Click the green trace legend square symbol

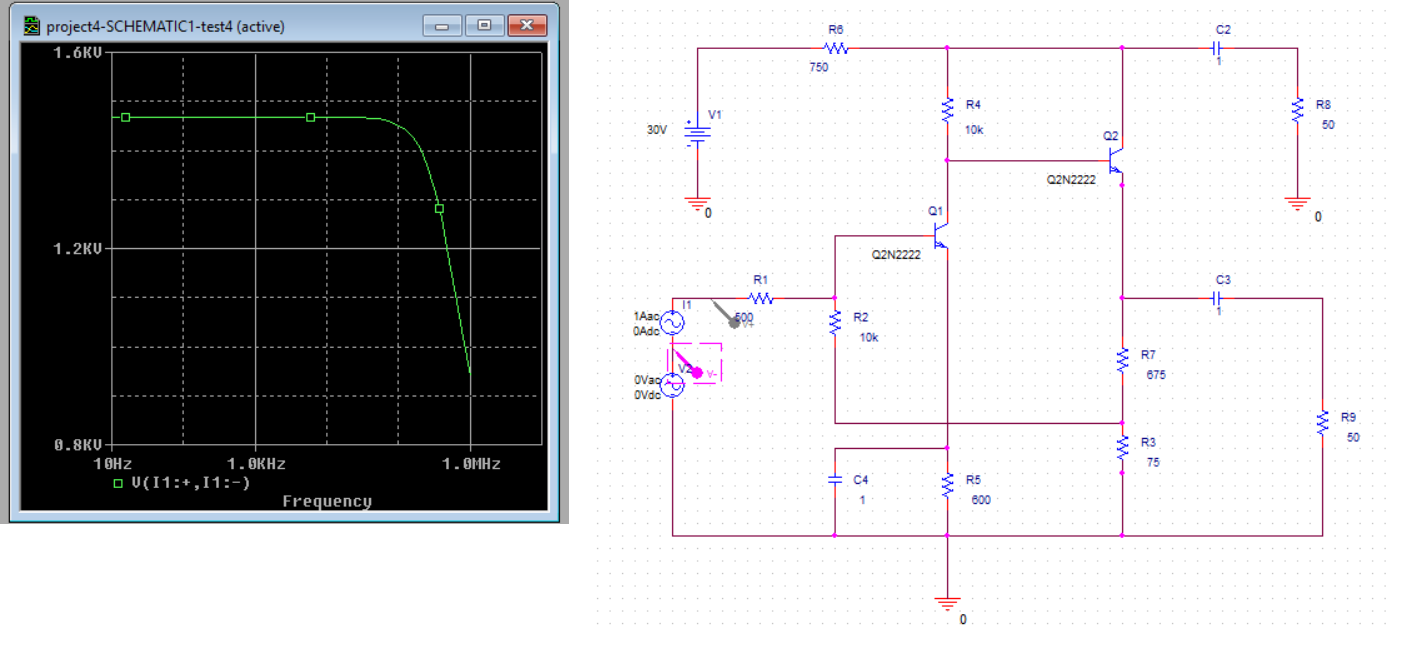point(119,483)
